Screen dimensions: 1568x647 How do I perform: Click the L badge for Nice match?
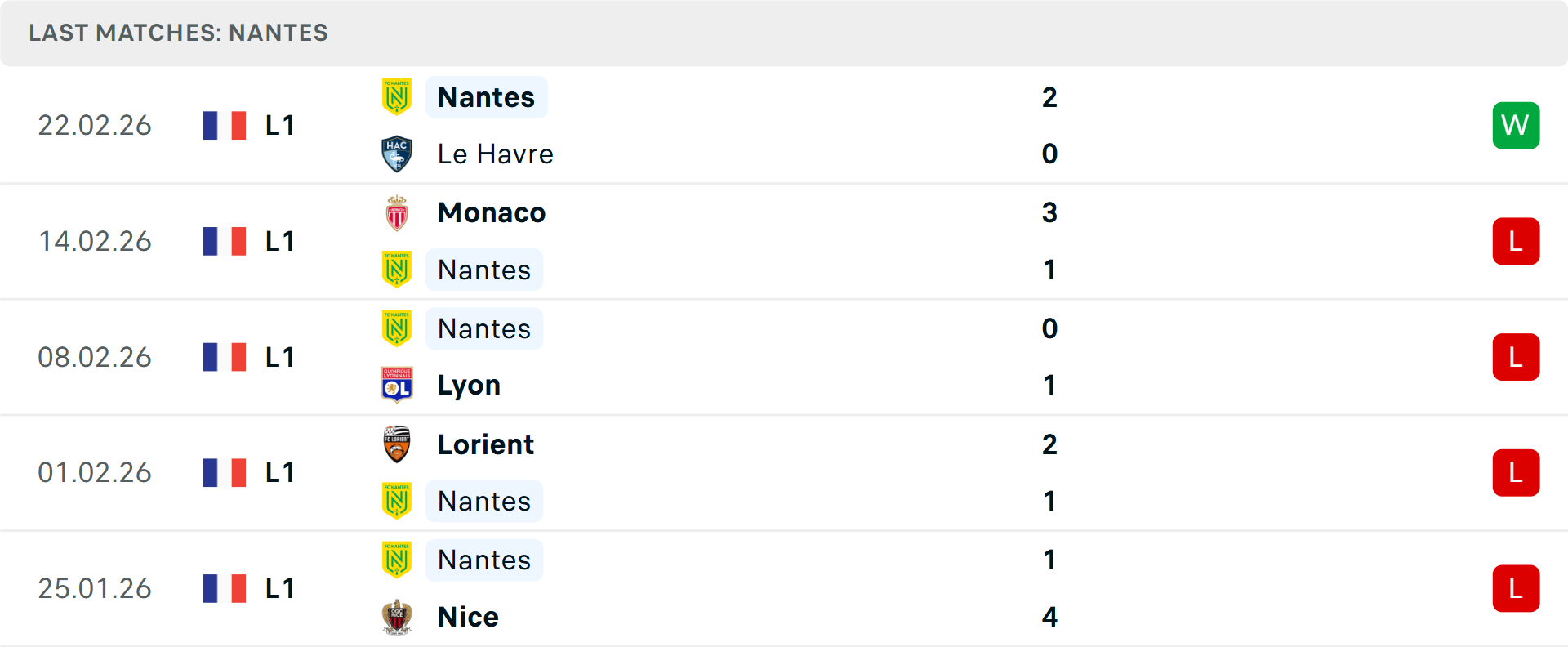pyautogui.click(x=1516, y=588)
